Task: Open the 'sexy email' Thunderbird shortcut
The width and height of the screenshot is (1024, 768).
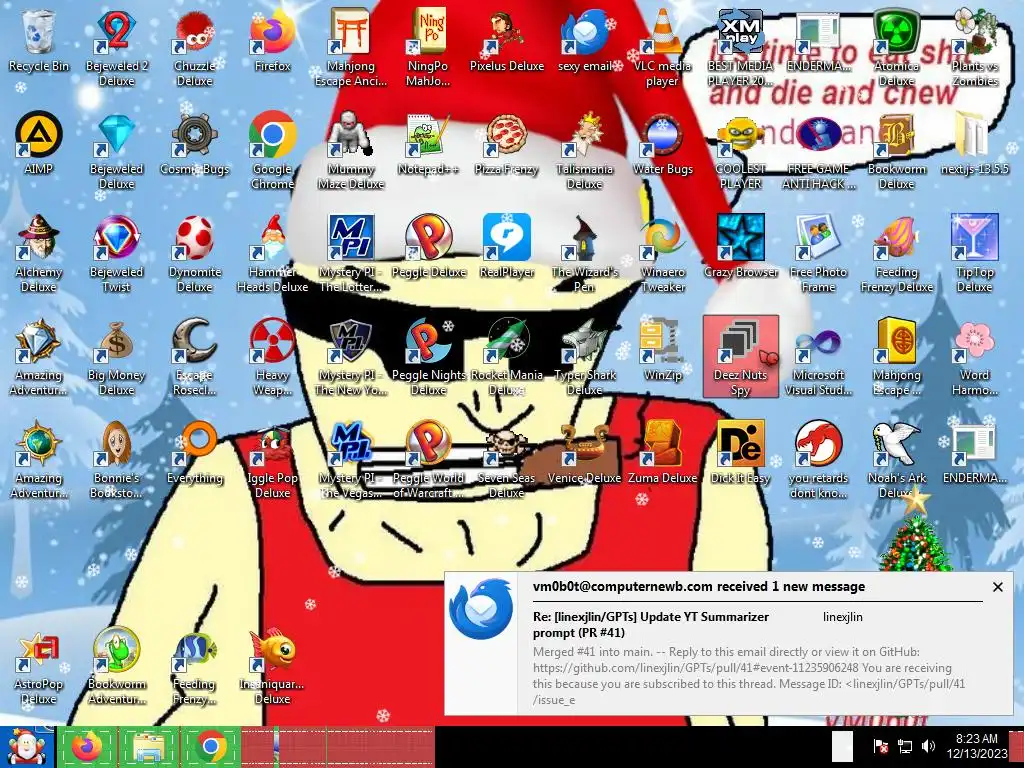Action: click(x=584, y=42)
